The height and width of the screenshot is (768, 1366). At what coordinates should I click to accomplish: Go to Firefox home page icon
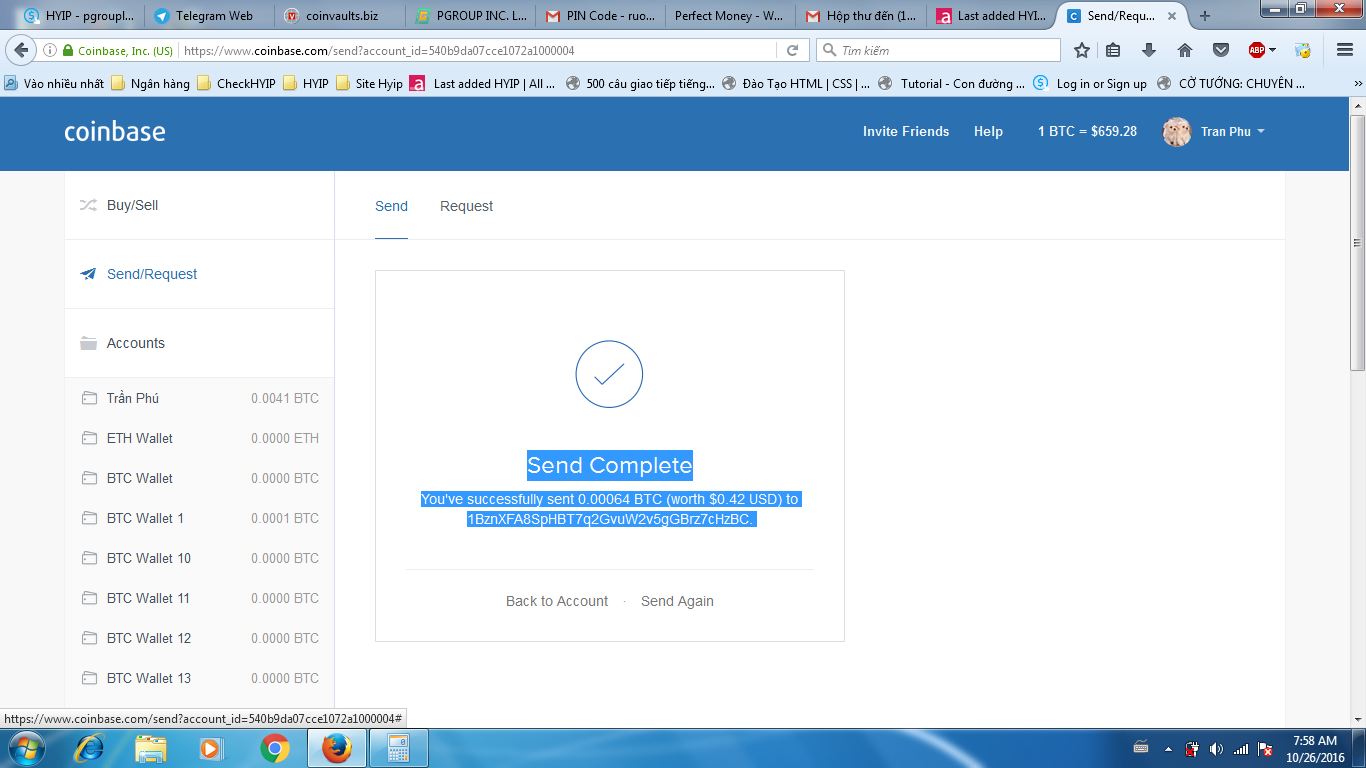tap(1185, 50)
